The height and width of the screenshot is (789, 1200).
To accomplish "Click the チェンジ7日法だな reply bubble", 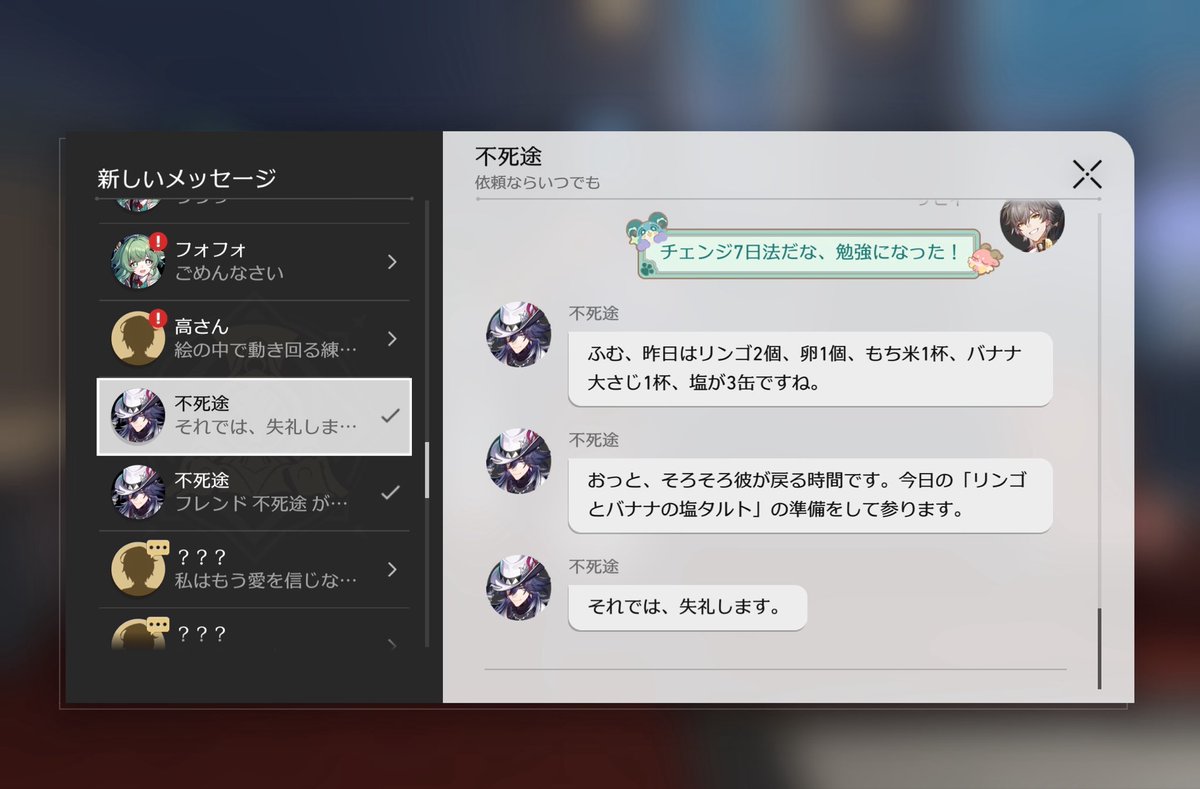I will 808,253.
